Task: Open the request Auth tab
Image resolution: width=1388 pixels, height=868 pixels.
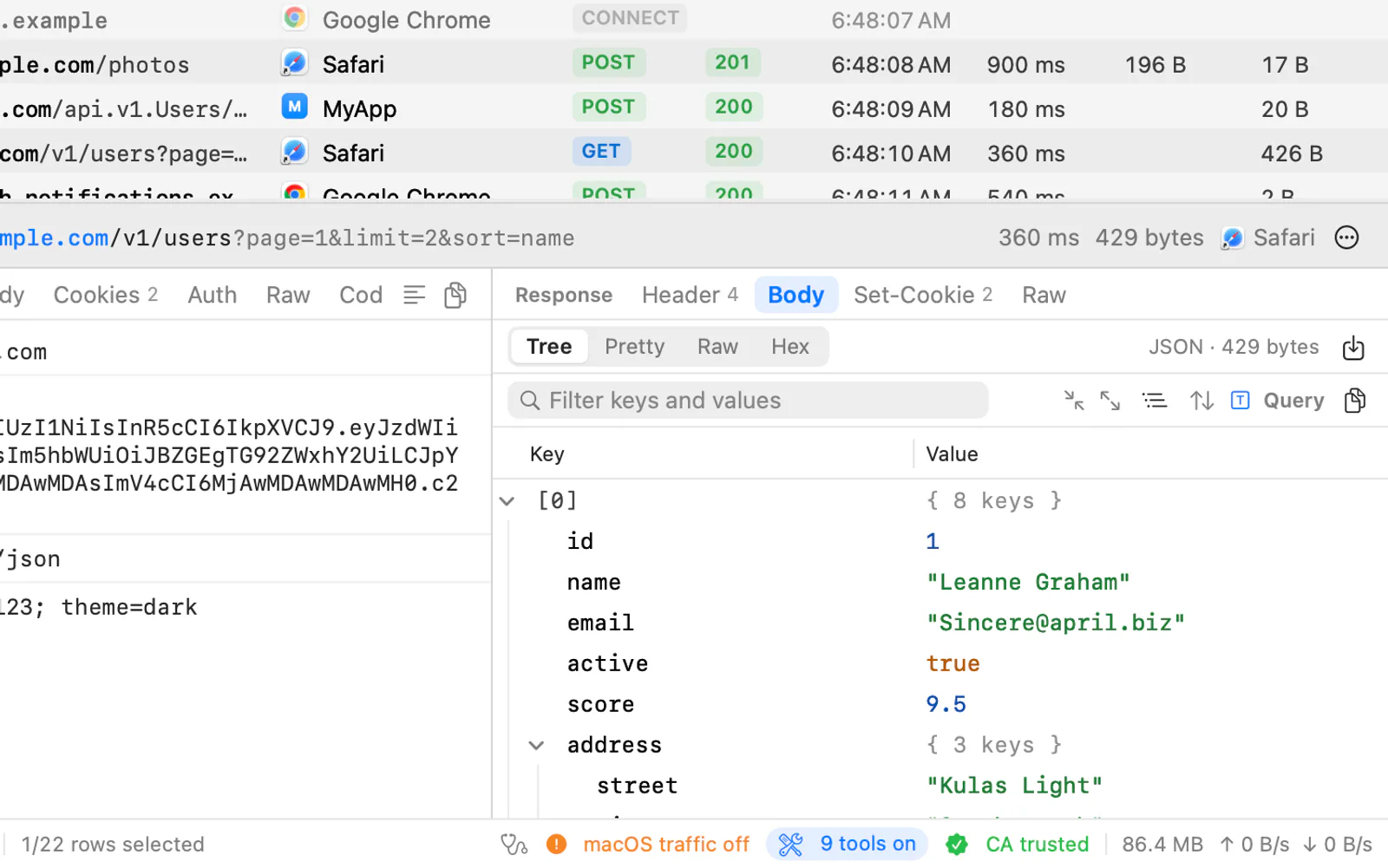Action: [213, 295]
